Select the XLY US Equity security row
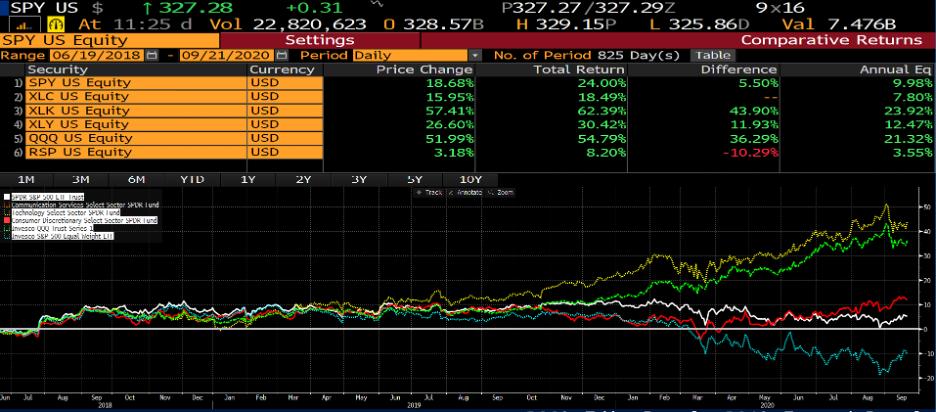The height and width of the screenshot is (412, 936). pyautogui.click(x=137, y=124)
